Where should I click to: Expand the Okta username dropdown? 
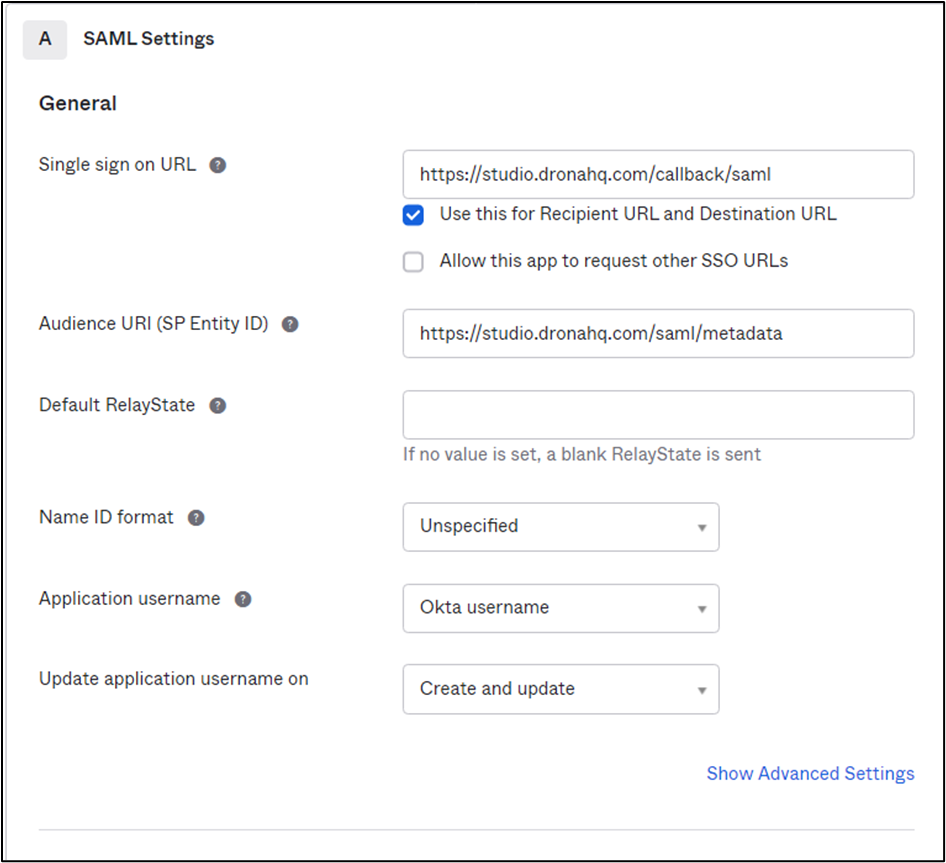(x=560, y=608)
